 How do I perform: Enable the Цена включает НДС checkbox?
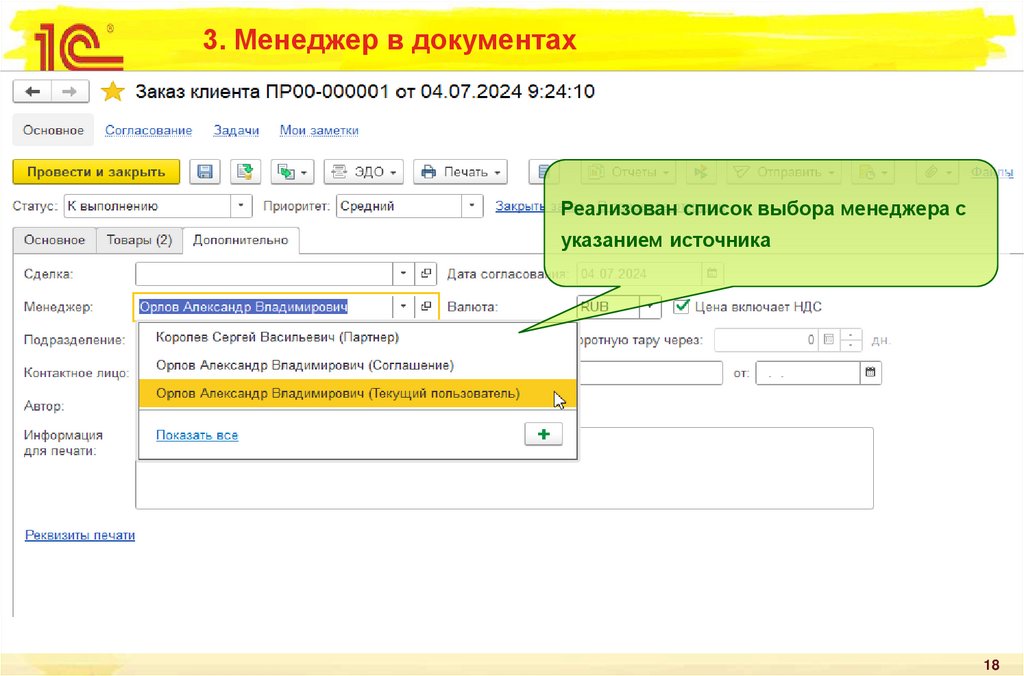point(682,307)
